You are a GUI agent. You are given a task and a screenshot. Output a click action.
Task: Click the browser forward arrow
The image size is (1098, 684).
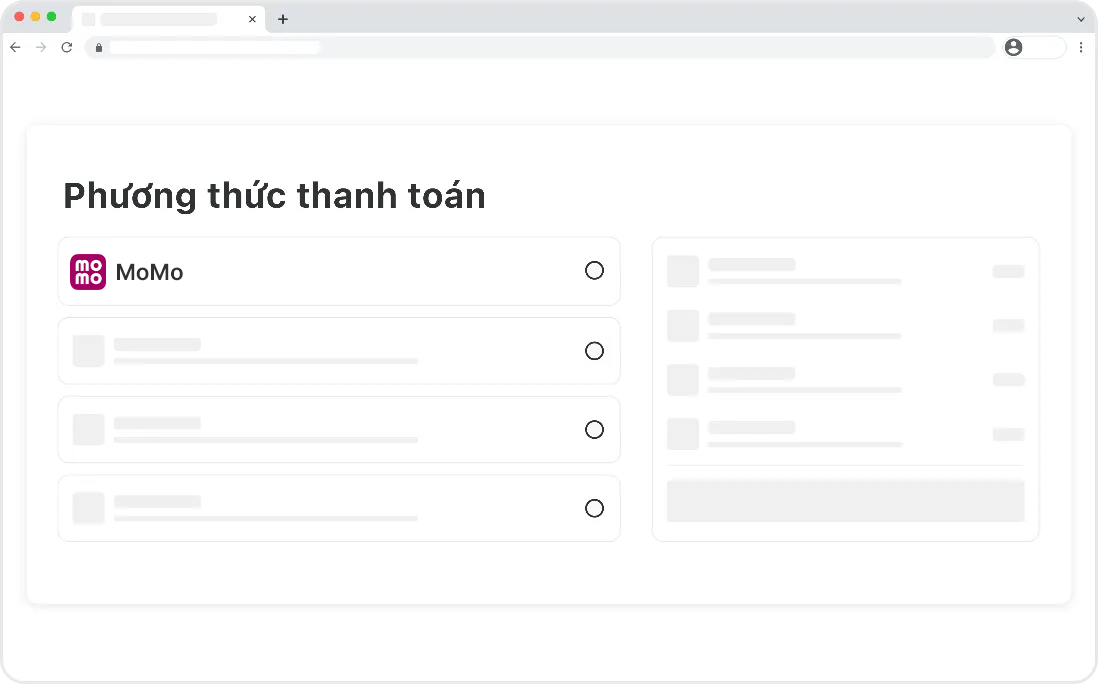click(x=41, y=47)
